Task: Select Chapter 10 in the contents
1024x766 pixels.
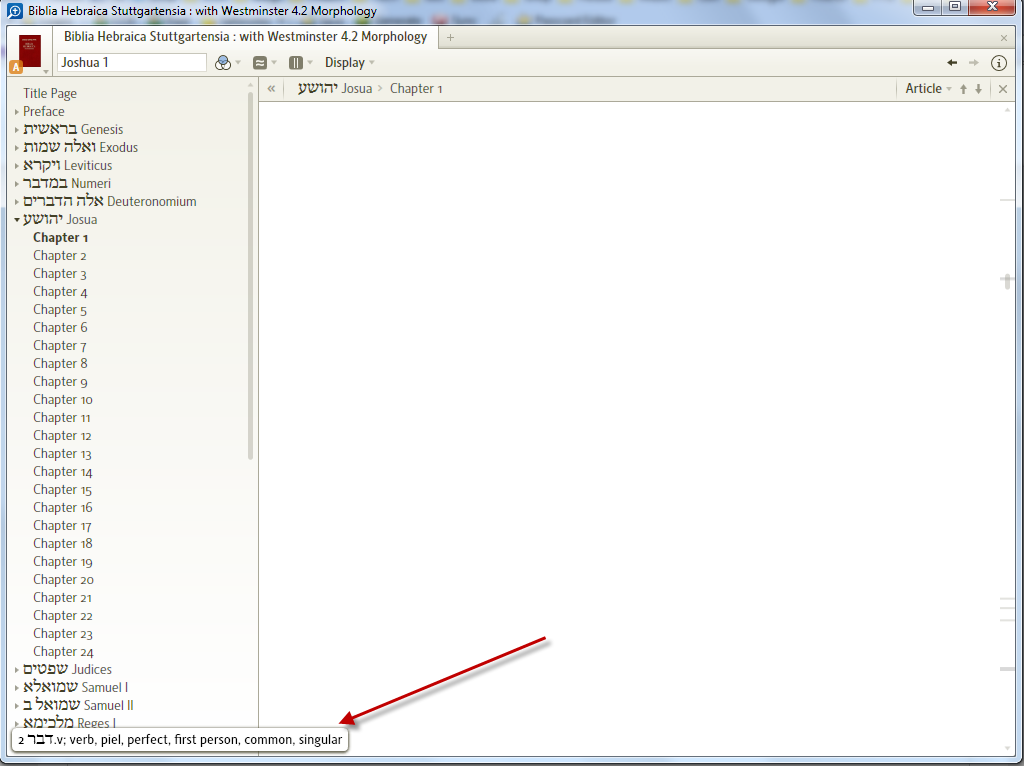Action: 63,400
